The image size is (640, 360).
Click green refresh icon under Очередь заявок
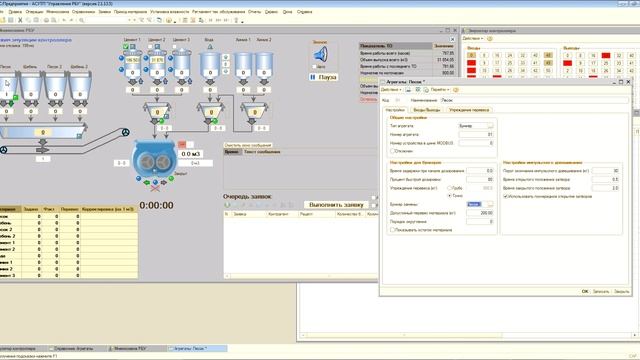[228, 205]
